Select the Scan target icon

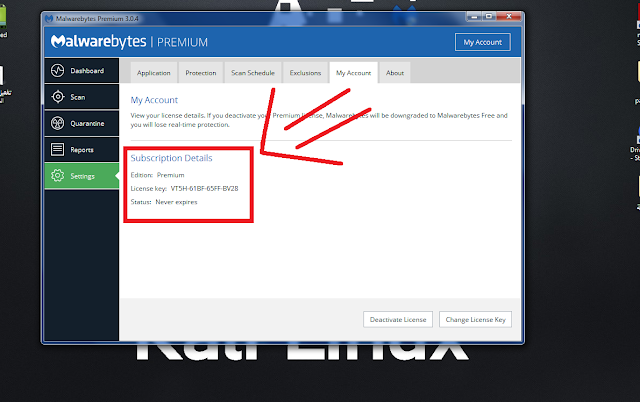click(58, 97)
